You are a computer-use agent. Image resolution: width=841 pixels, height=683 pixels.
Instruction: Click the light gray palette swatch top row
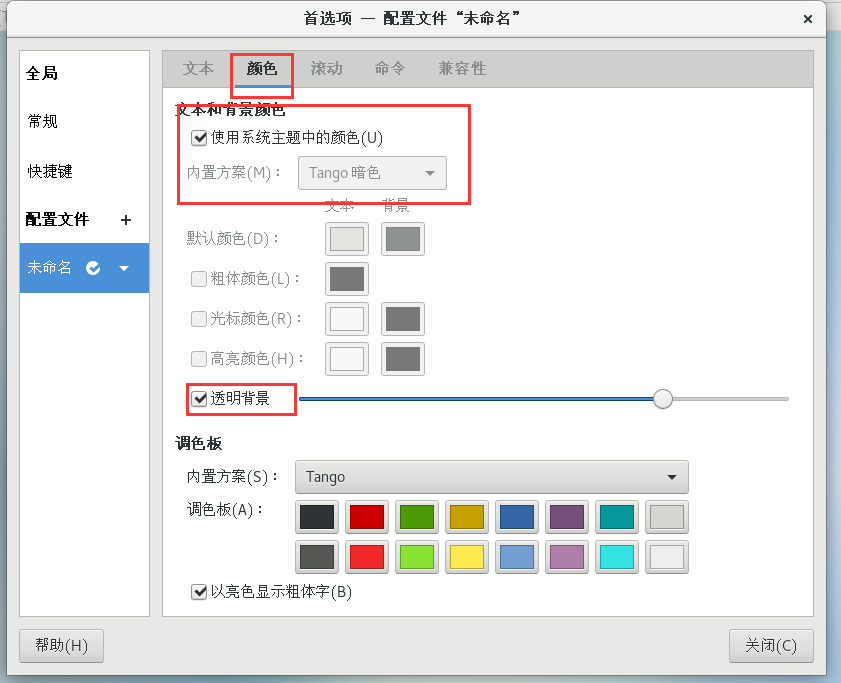[x=667, y=517]
